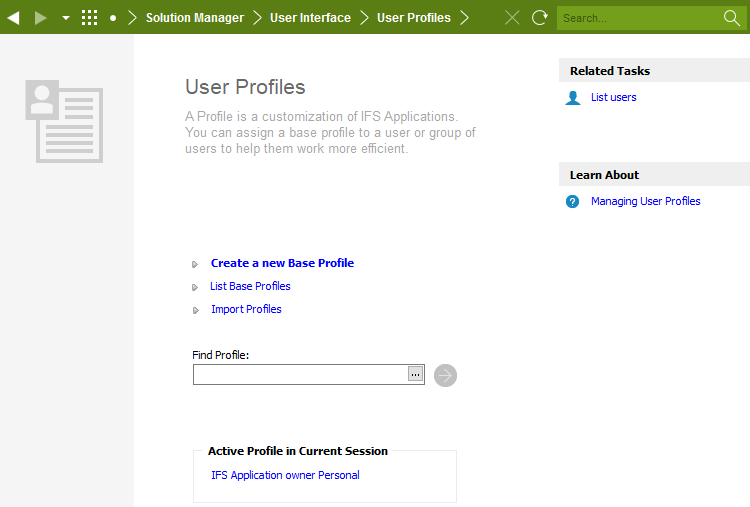Image resolution: width=750 pixels, height=507 pixels.
Task: Click the user profile page icon
Action: 64,121
